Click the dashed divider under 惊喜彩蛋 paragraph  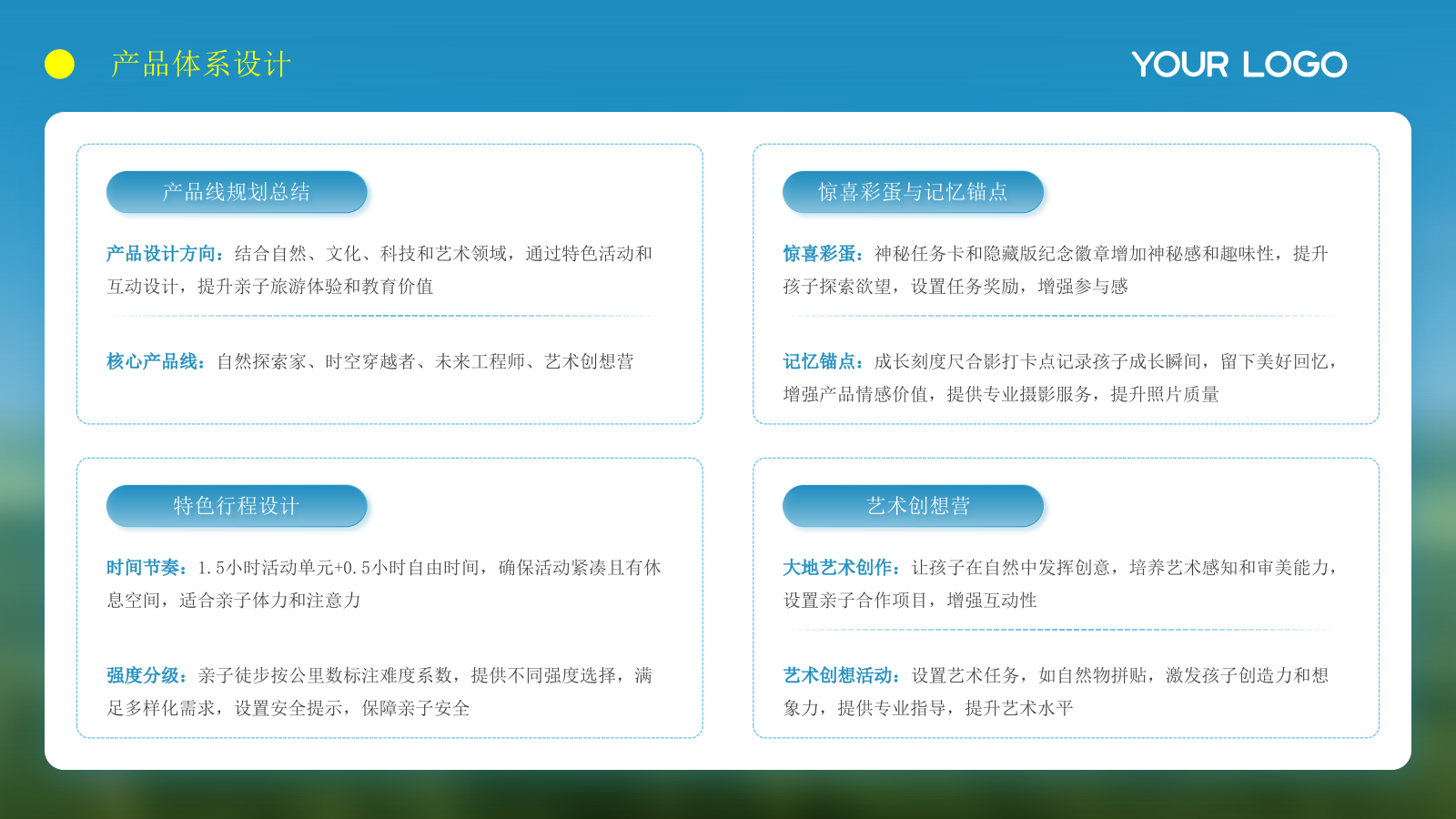[1065, 316]
